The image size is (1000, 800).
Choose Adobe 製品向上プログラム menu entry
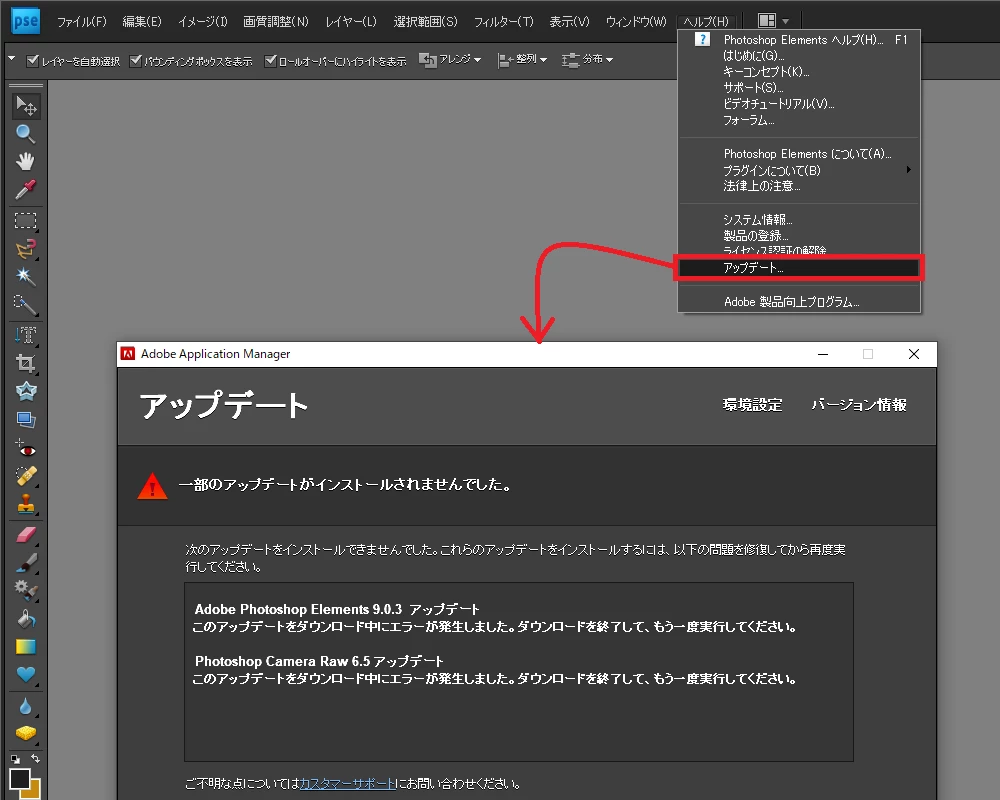coord(799,302)
